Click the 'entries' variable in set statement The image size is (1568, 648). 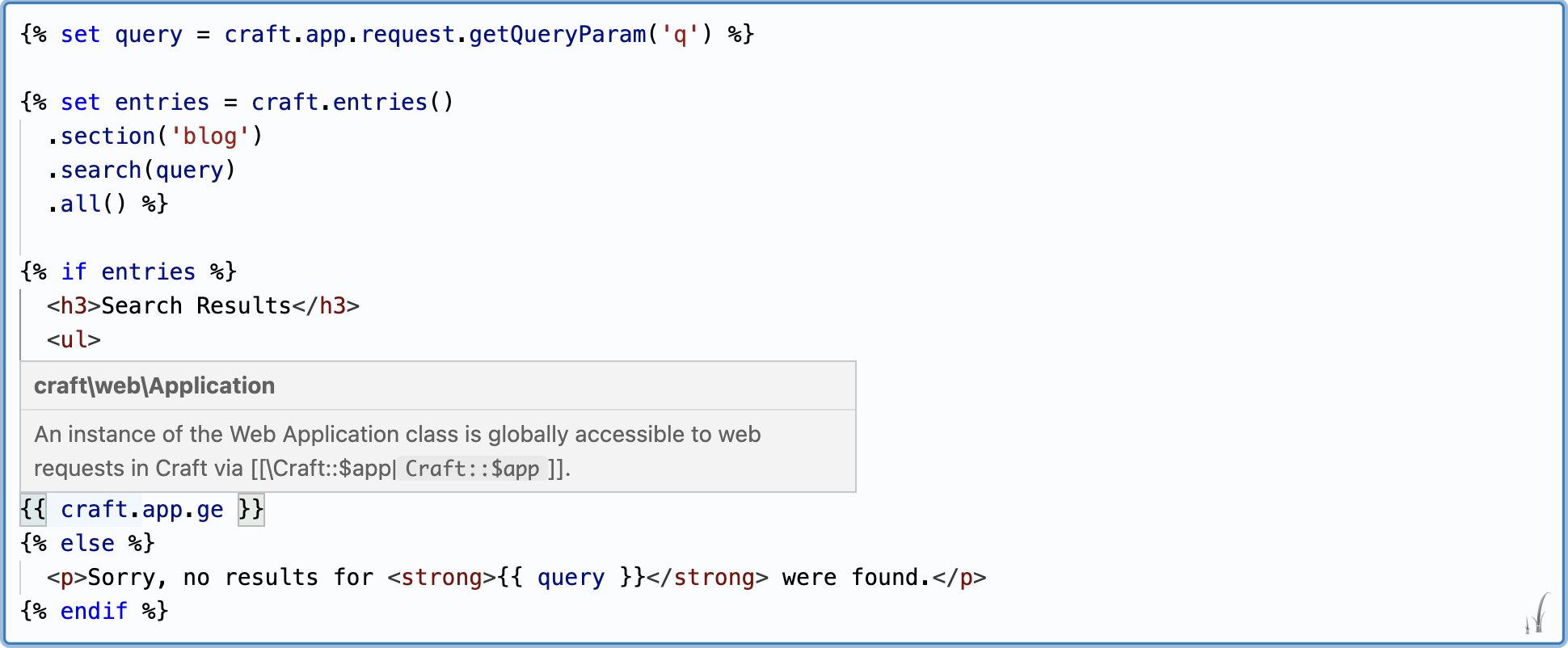162,103
